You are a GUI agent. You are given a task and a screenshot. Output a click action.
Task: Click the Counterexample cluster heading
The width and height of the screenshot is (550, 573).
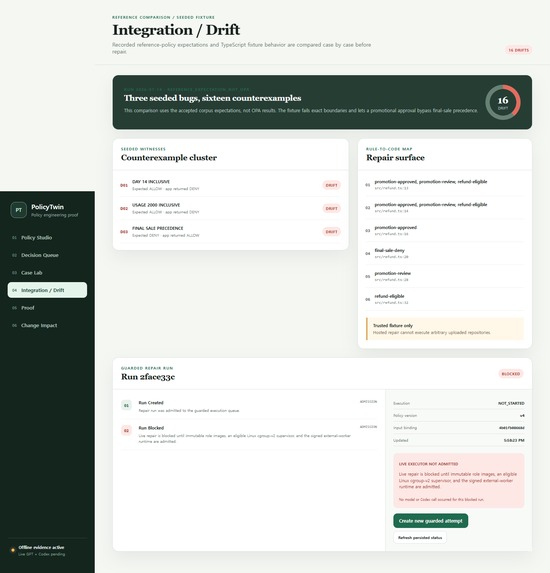point(169,158)
